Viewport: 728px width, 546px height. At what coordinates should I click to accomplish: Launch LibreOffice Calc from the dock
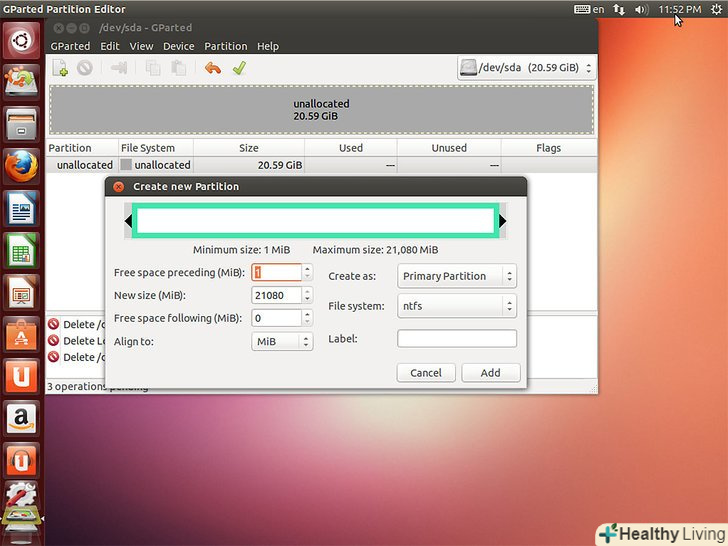(21, 250)
